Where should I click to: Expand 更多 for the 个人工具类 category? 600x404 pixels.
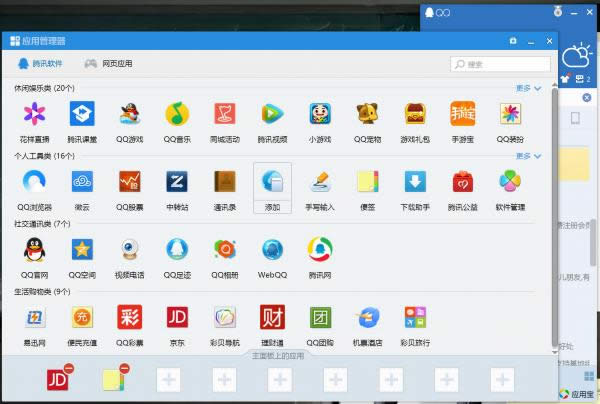(x=528, y=156)
